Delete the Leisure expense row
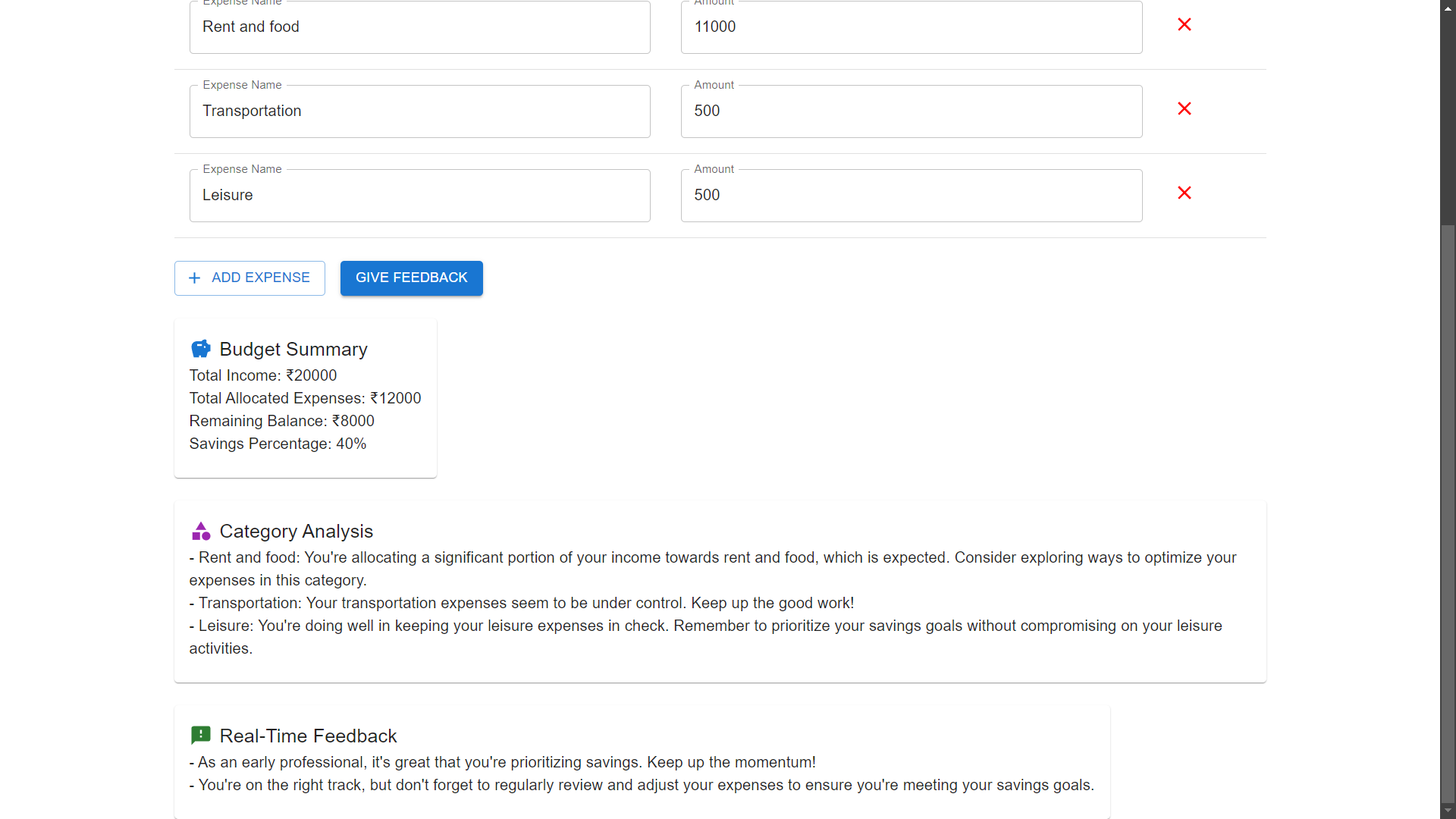 click(1184, 193)
